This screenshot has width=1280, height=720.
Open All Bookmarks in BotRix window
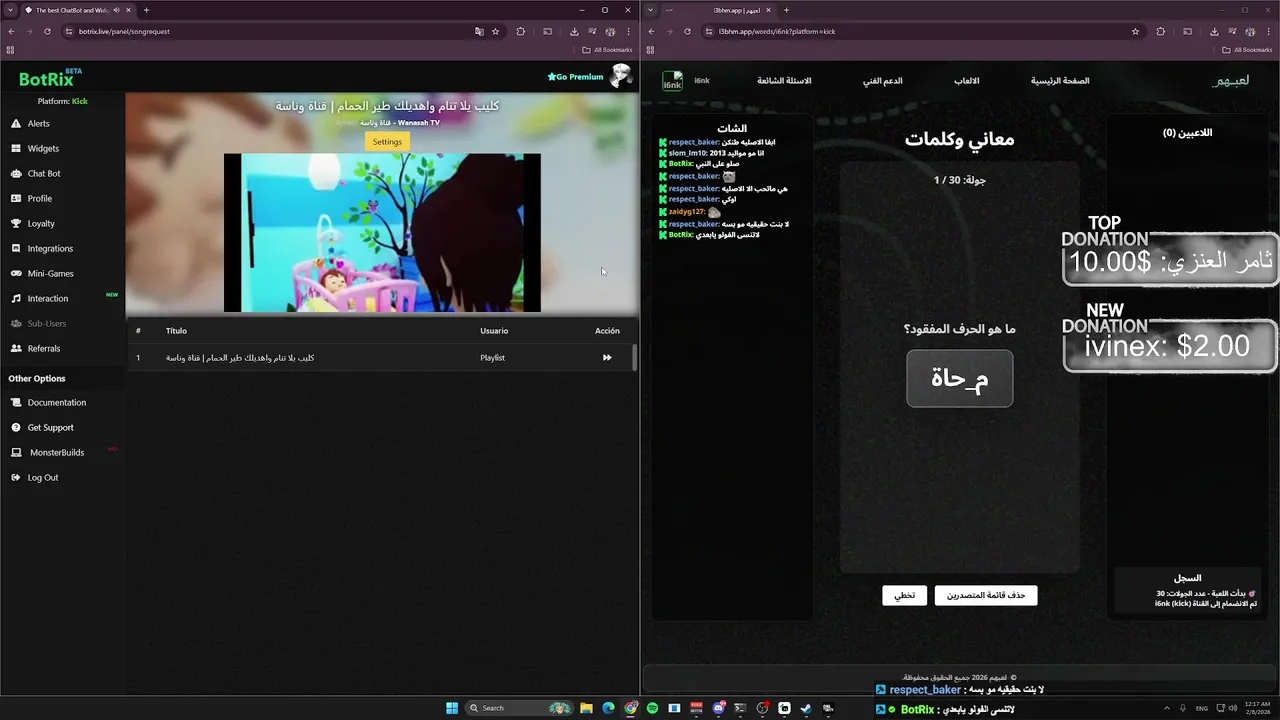point(608,50)
